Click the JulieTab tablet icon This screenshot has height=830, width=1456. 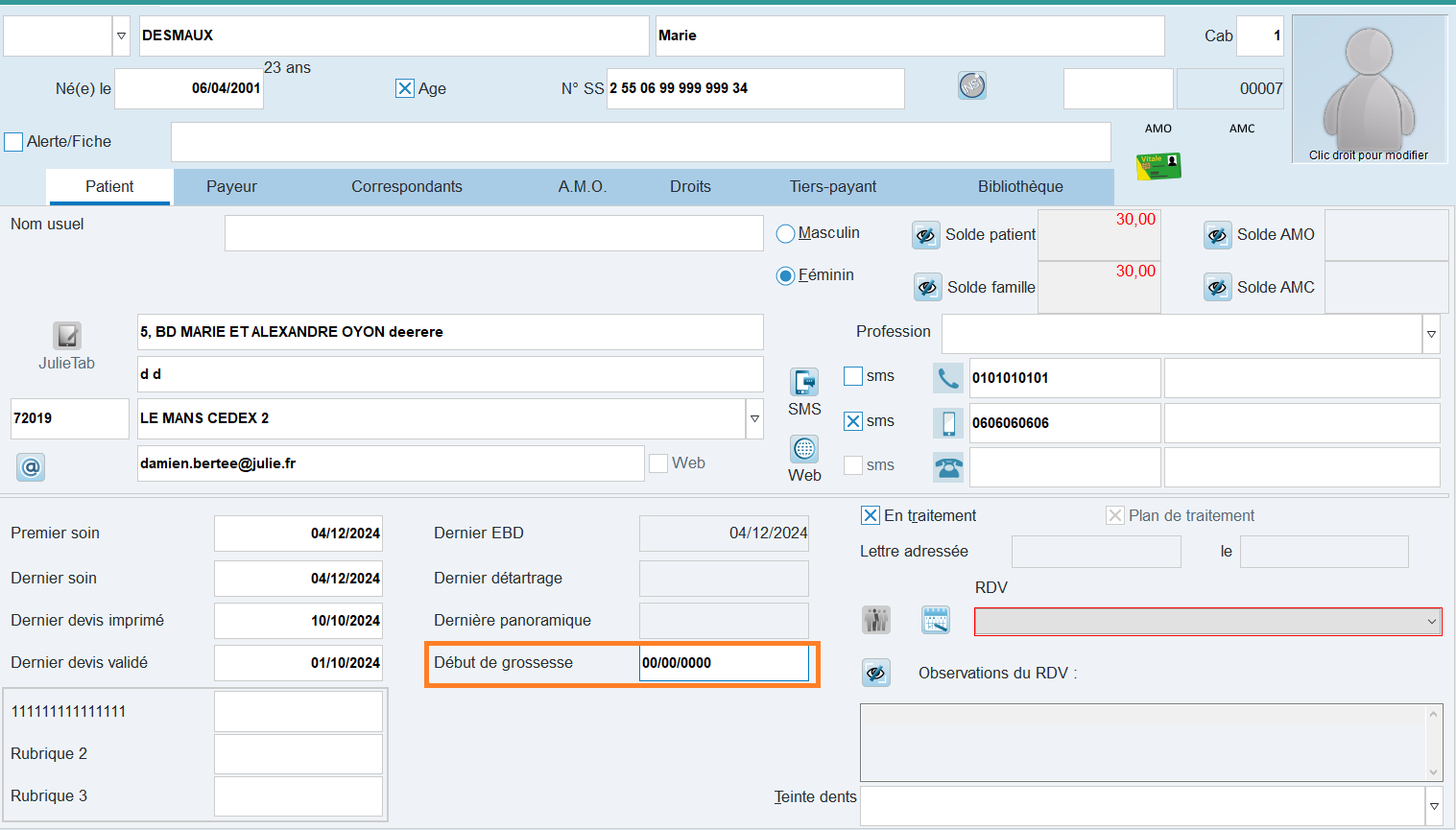(x=66, y=336)
